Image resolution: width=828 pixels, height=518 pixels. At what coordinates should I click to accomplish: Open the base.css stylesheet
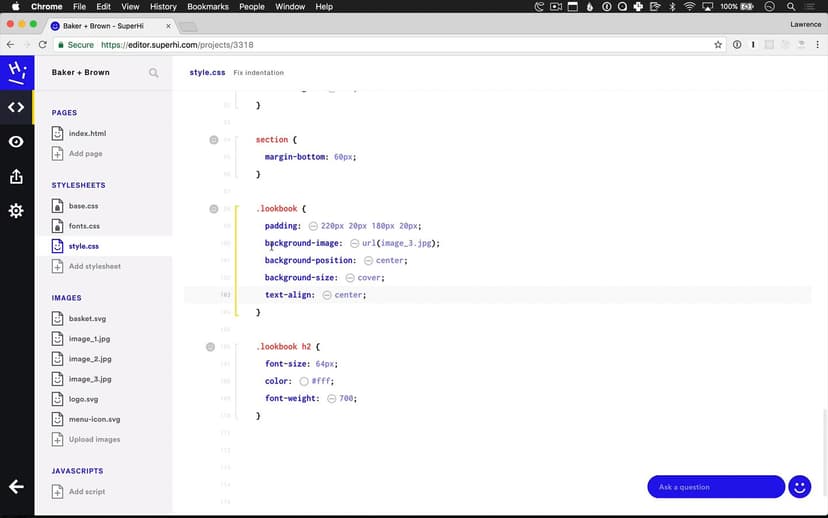coord(83,206)
